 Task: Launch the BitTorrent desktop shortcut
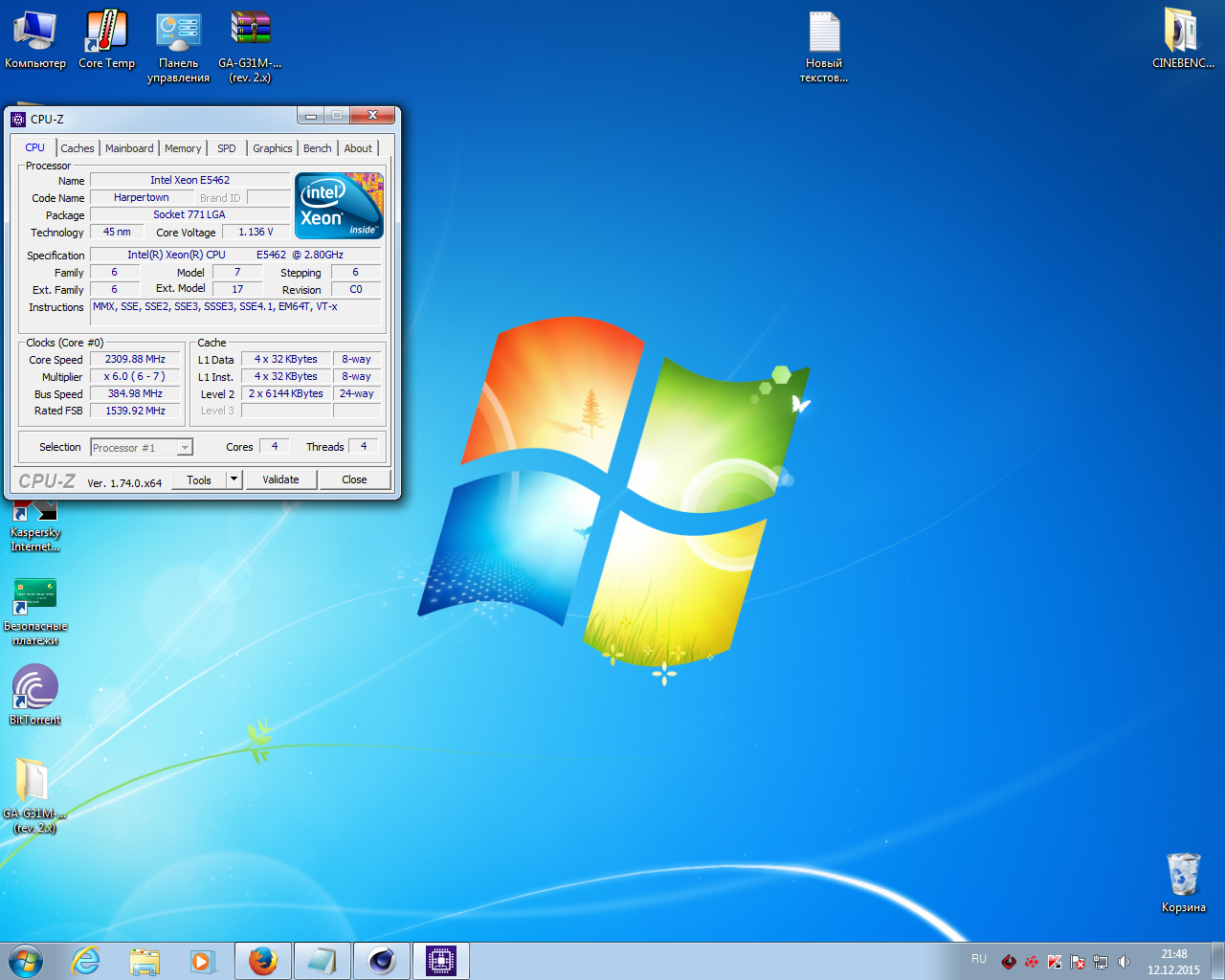pos(35,695)
